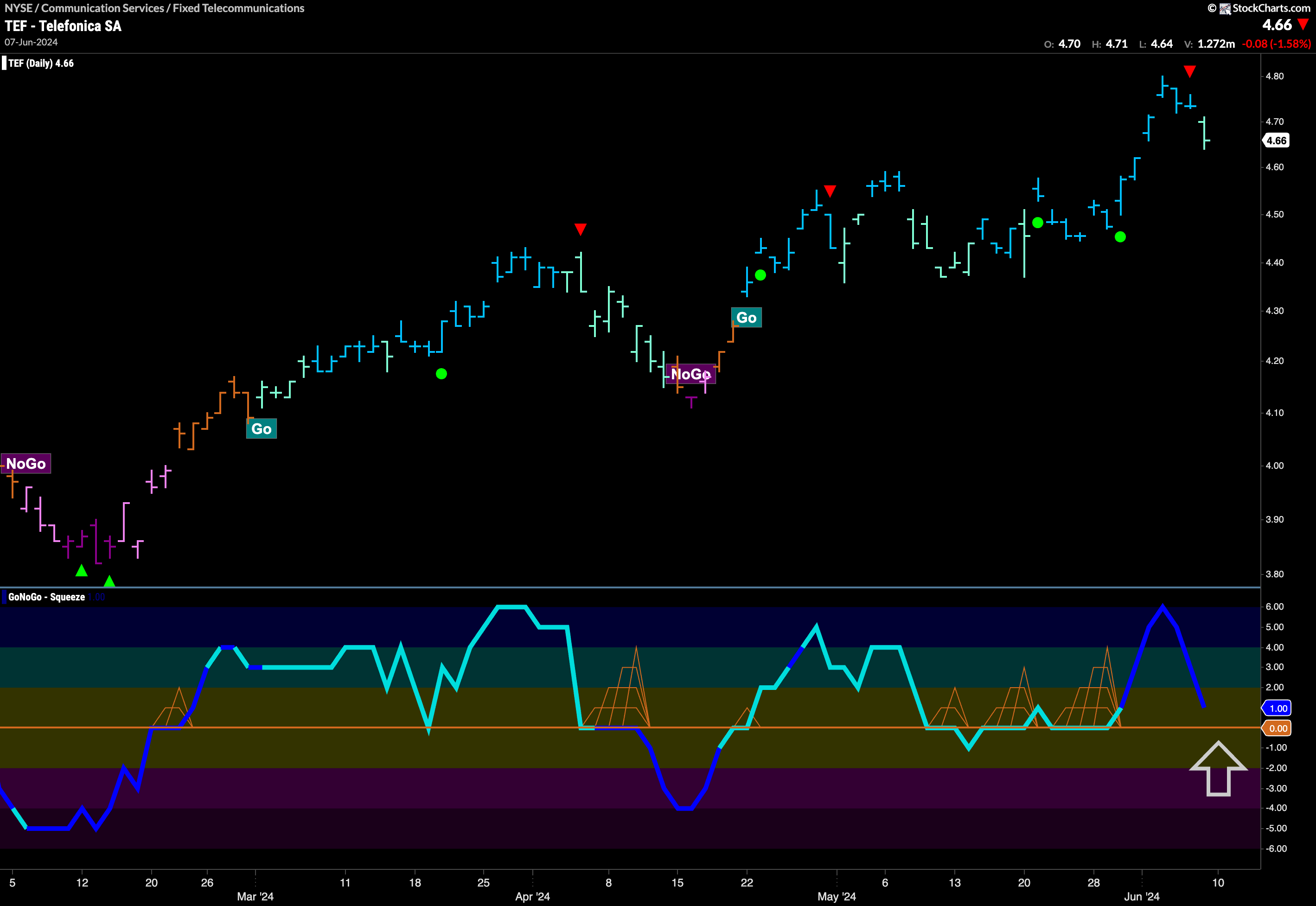Click the May '24 date axis label
Screen dimensions: 1316x906
point(836,896)
